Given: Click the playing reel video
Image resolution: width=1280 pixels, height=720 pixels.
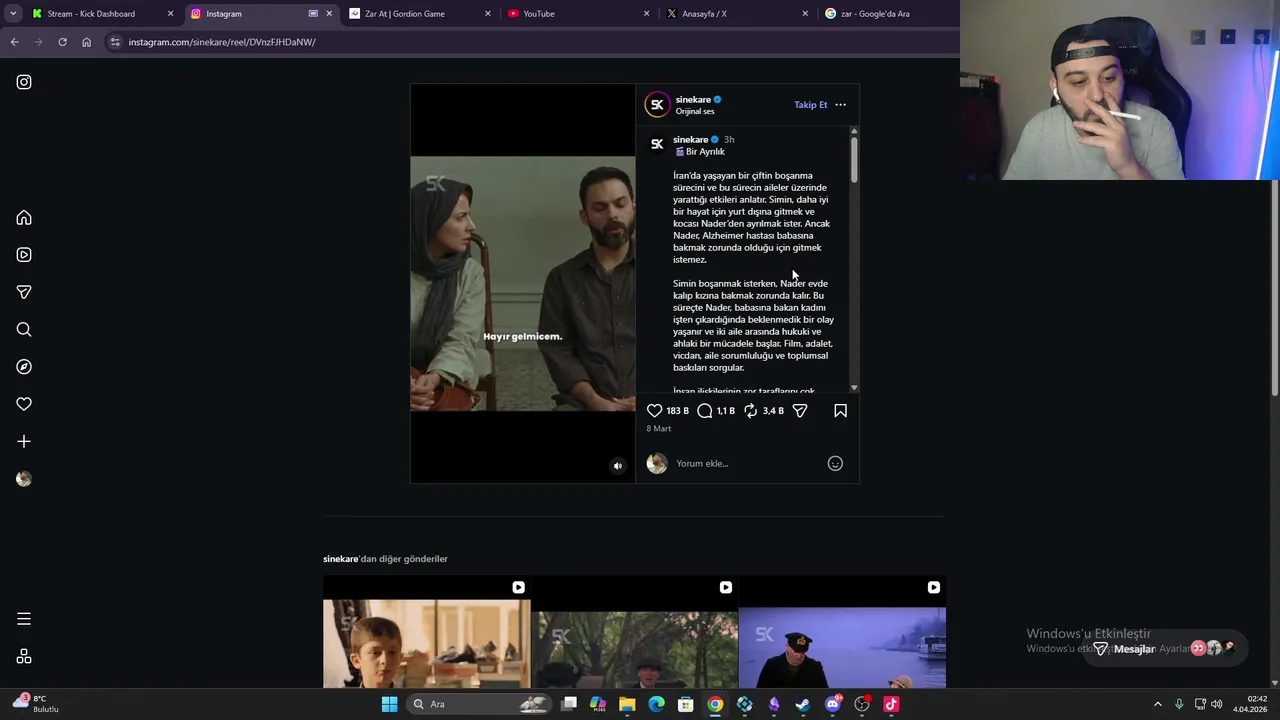Looking at the screenshot, I should tap(522, 284).
